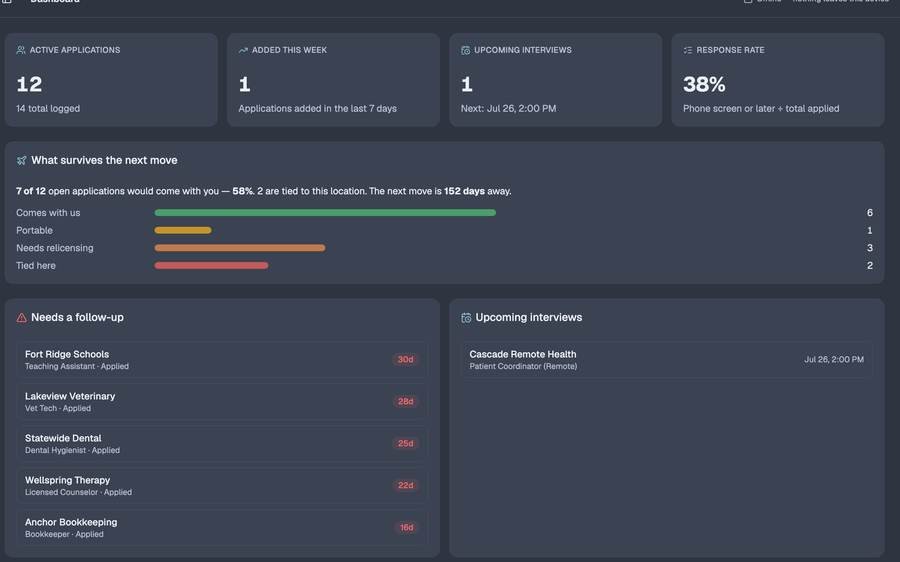Click the Needs relicensing count 3

coord(870,248)
